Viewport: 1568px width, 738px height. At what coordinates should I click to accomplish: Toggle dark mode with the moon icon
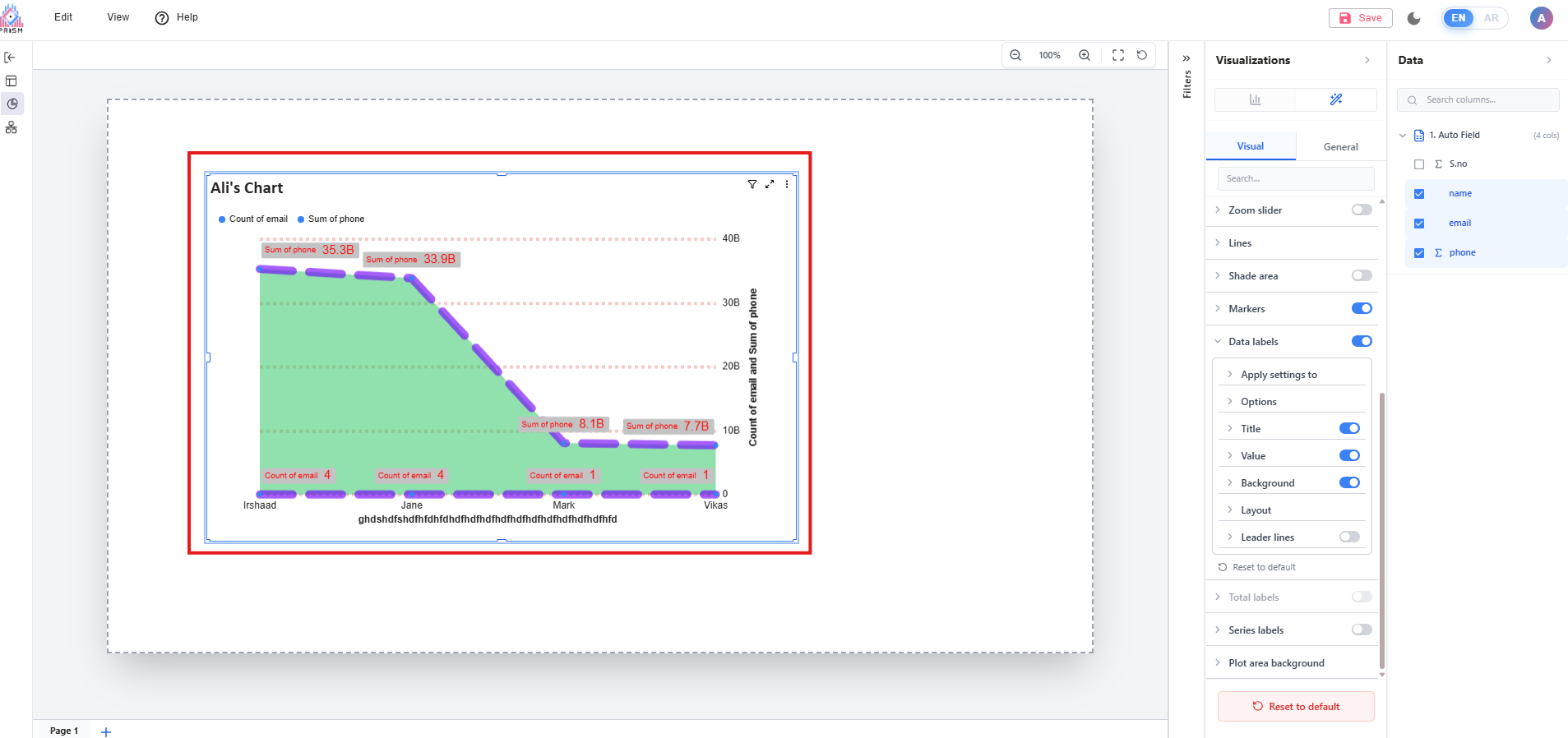coord(1414,18)
